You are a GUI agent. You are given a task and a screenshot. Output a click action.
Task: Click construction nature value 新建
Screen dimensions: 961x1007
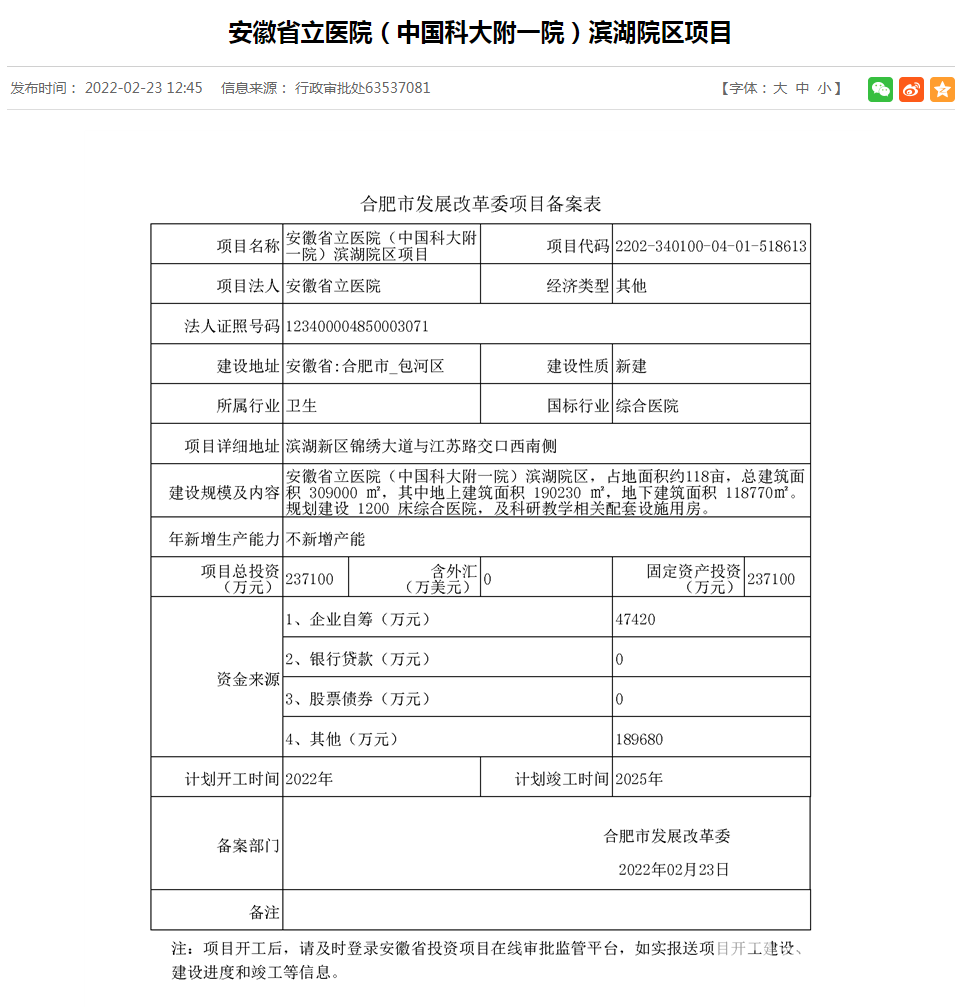tap(631, 366)
